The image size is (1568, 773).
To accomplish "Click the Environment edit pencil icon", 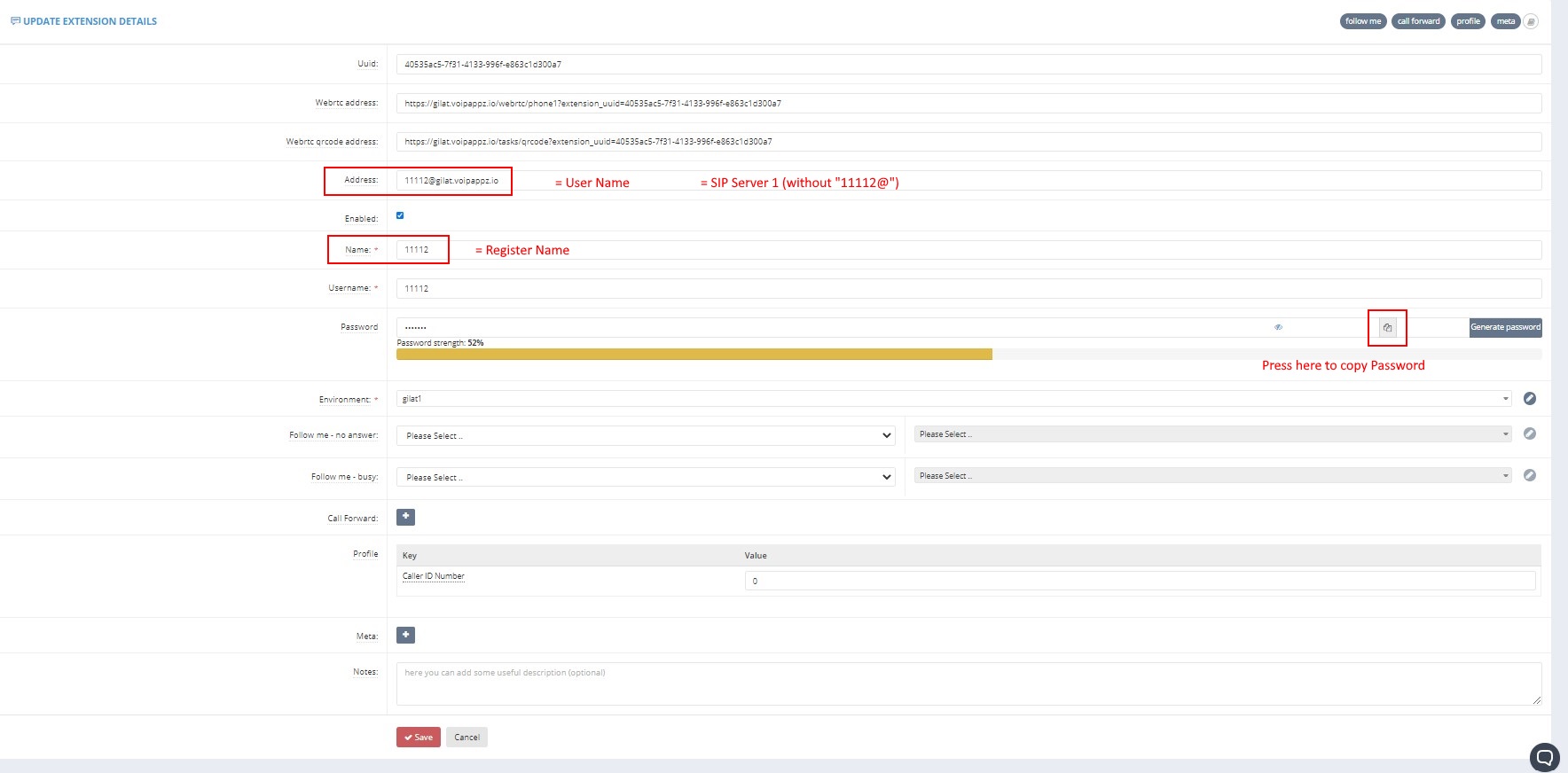I will click(1529, 399).
